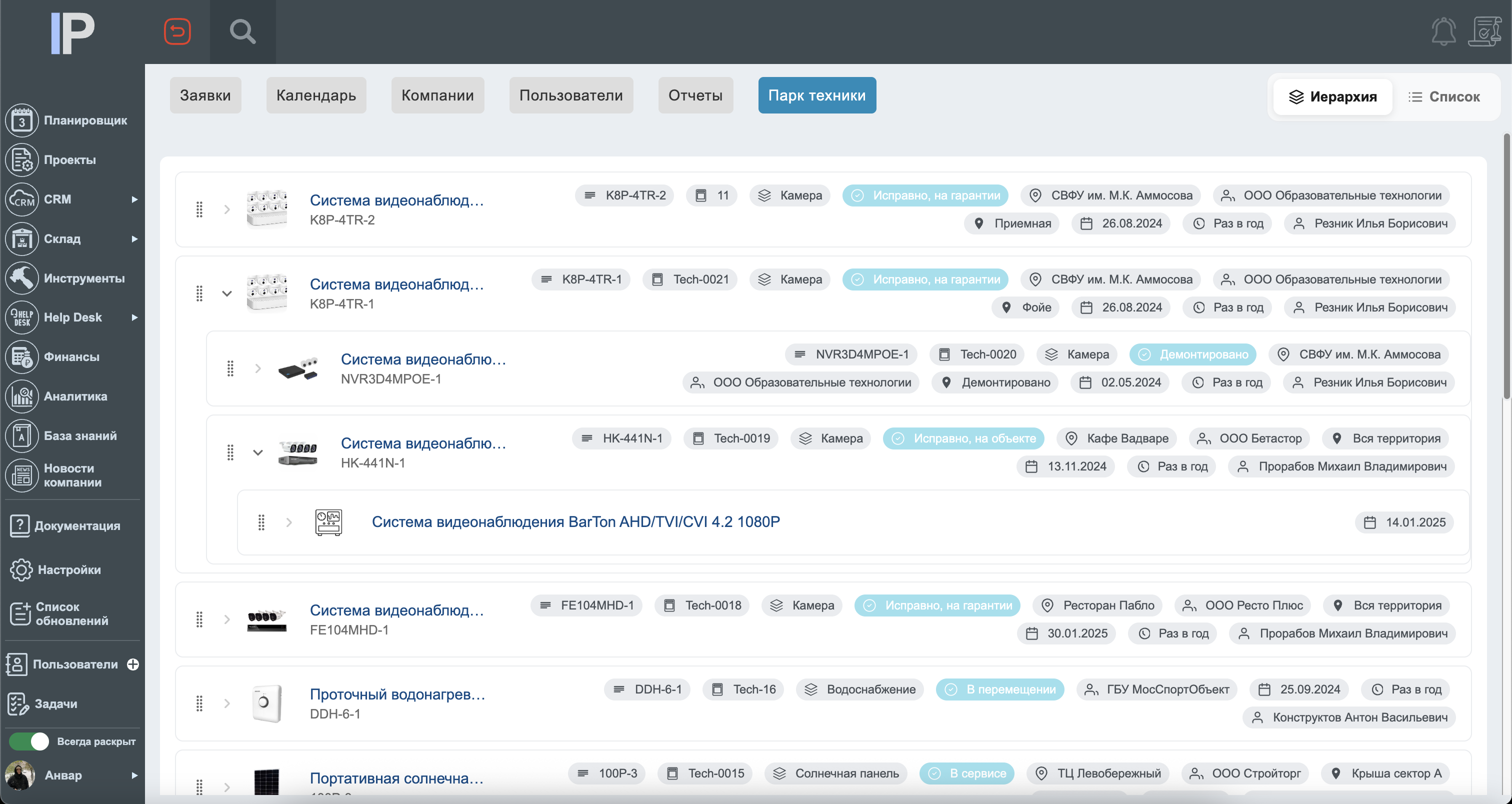The image size is (1512, 804).
Task: Expand the K8P-4TR-2 row chevron
Action: 226,209
